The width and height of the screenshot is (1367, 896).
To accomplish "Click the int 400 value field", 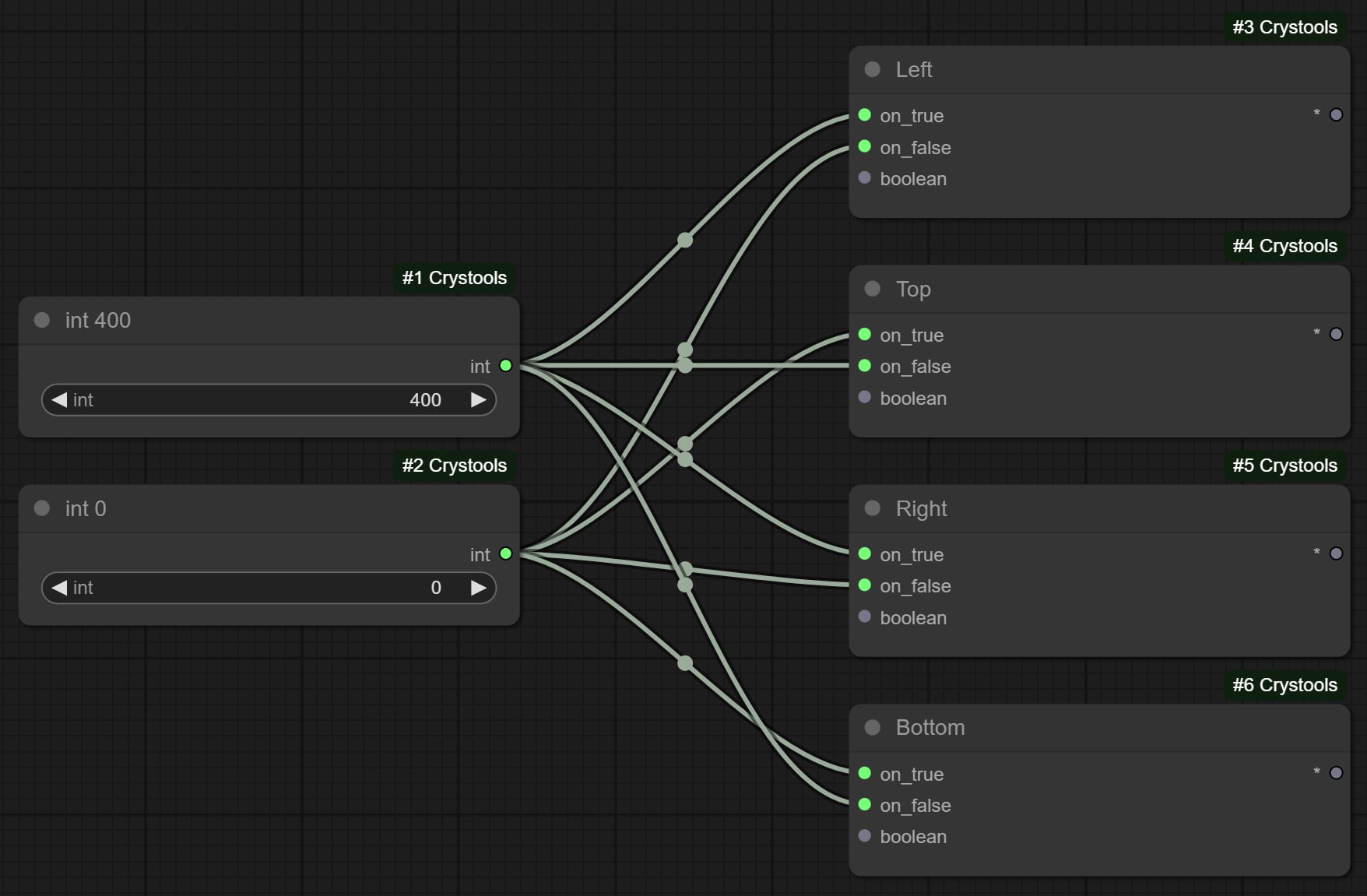I will coord(269,399).
